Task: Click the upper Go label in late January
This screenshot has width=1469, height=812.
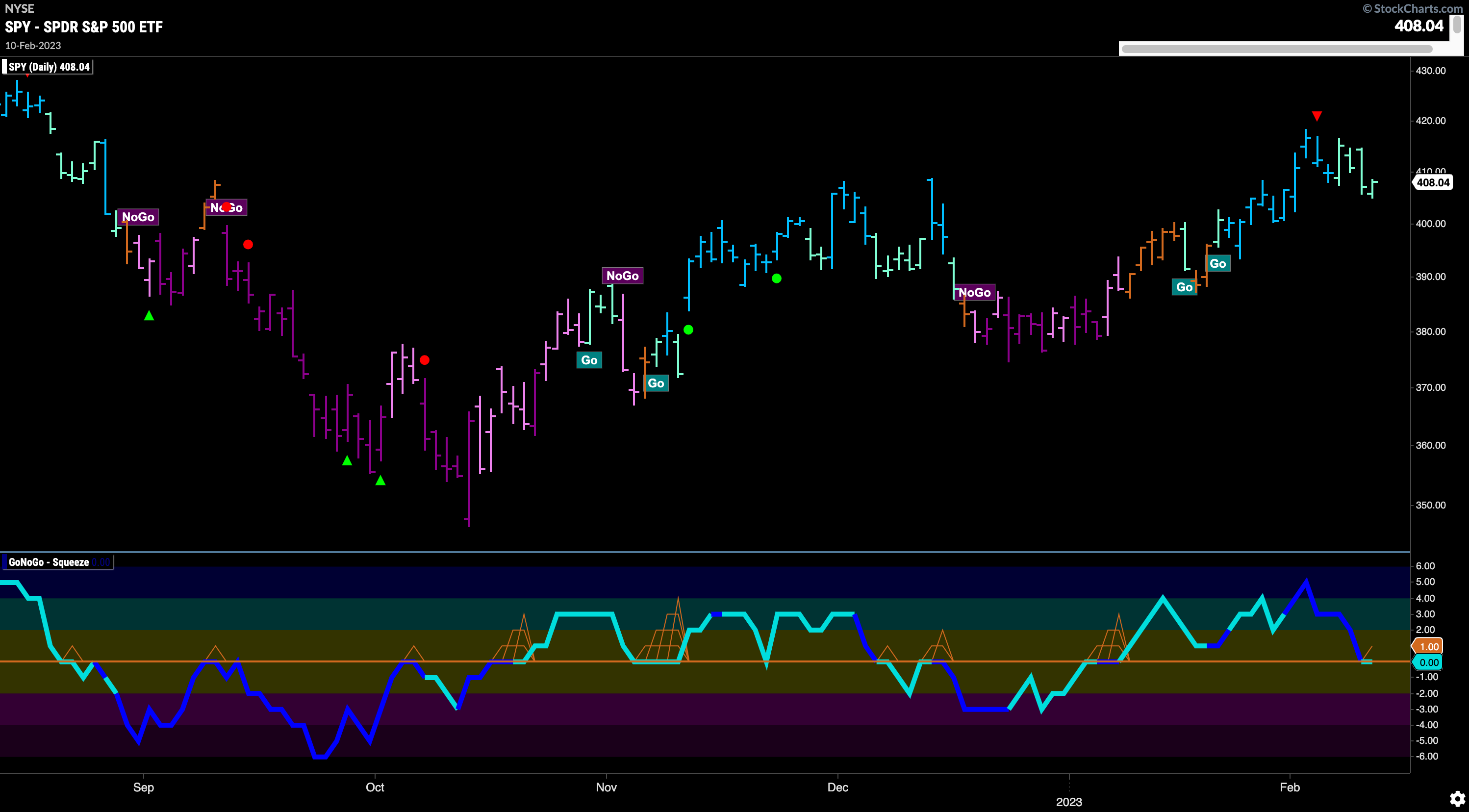Action: point(1217,263)
